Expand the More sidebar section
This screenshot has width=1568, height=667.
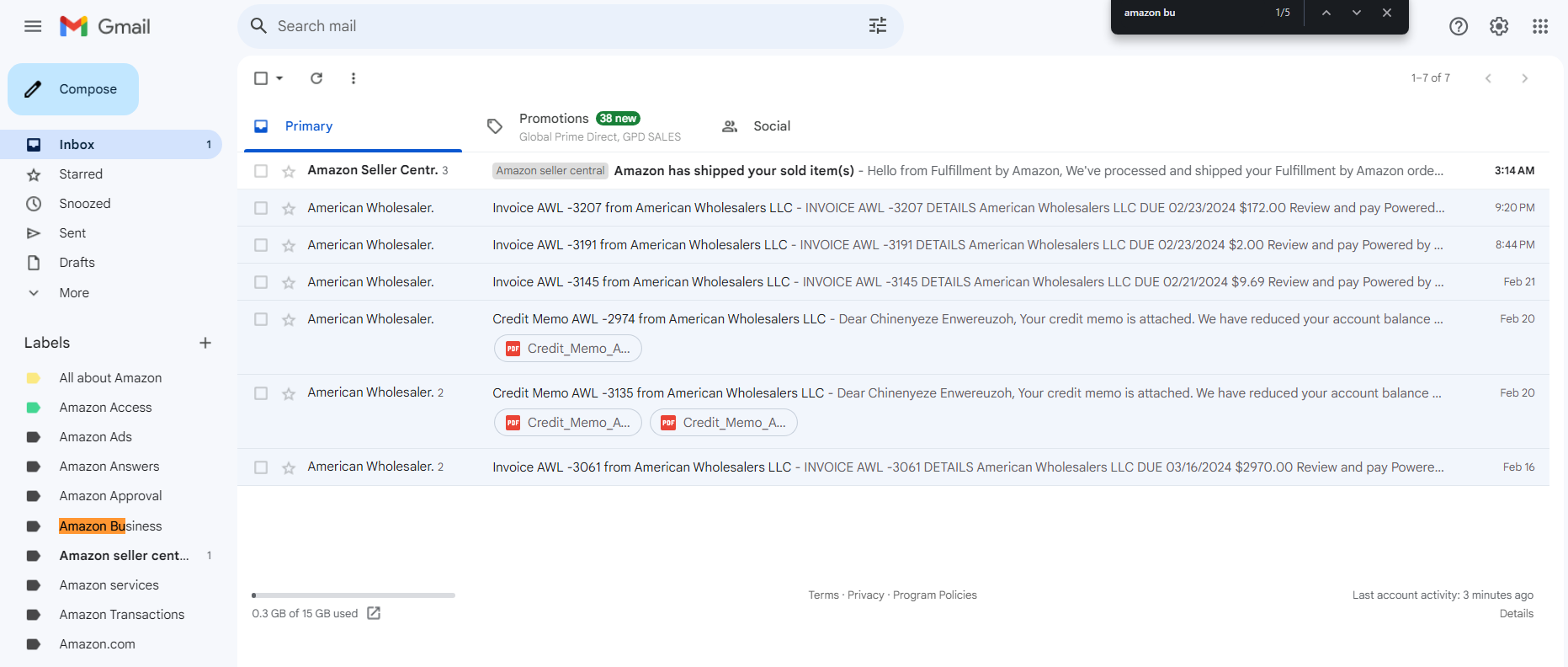[74, 293]
